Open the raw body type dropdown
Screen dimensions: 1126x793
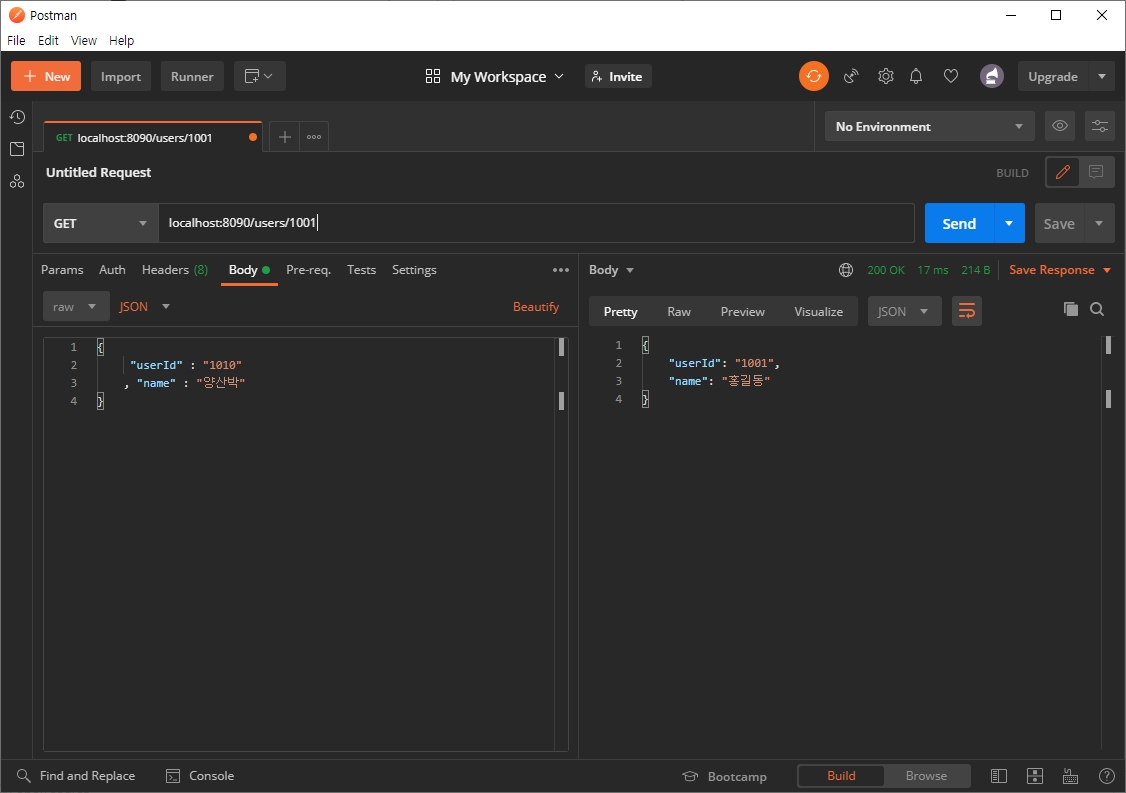point(76,307)
